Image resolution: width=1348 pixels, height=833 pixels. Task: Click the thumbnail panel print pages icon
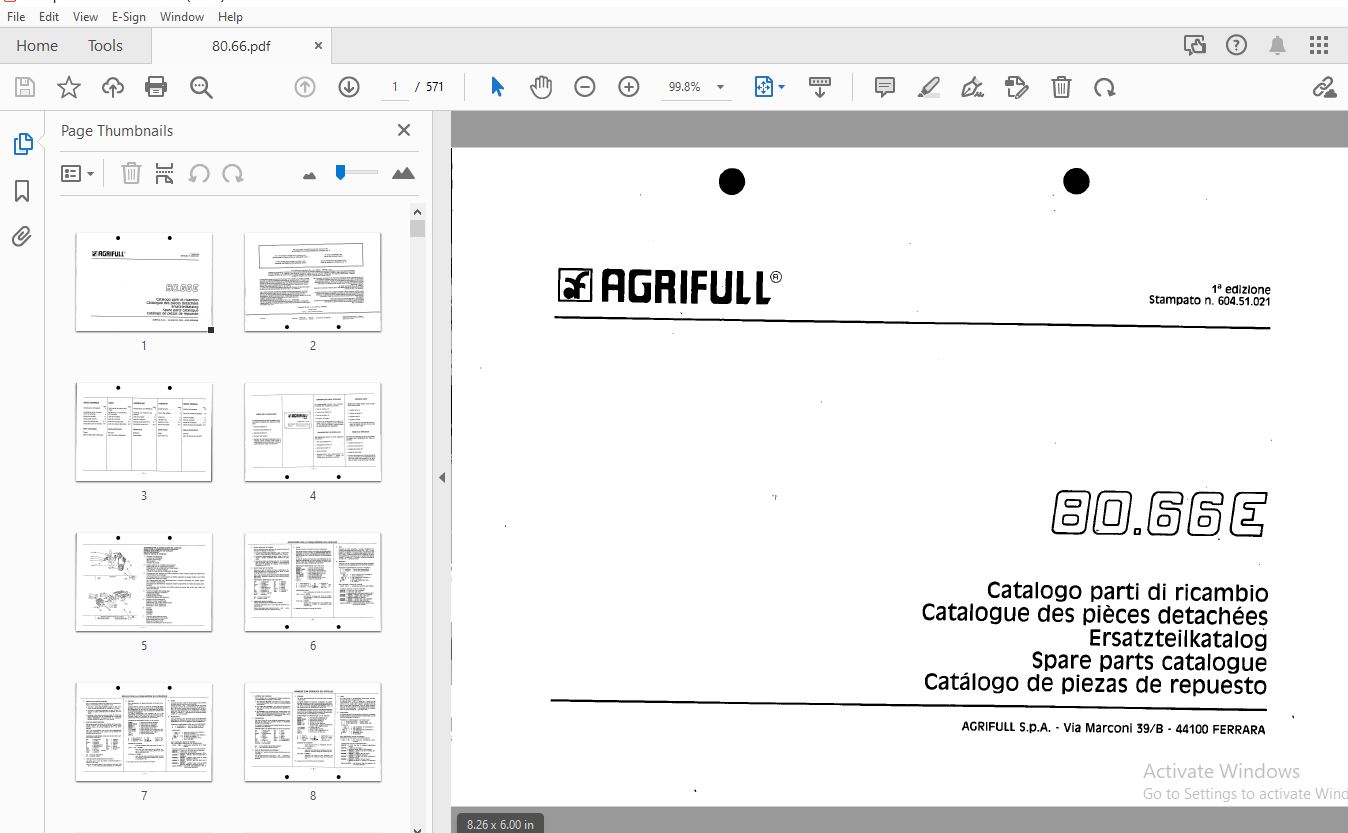coord(165,173)
